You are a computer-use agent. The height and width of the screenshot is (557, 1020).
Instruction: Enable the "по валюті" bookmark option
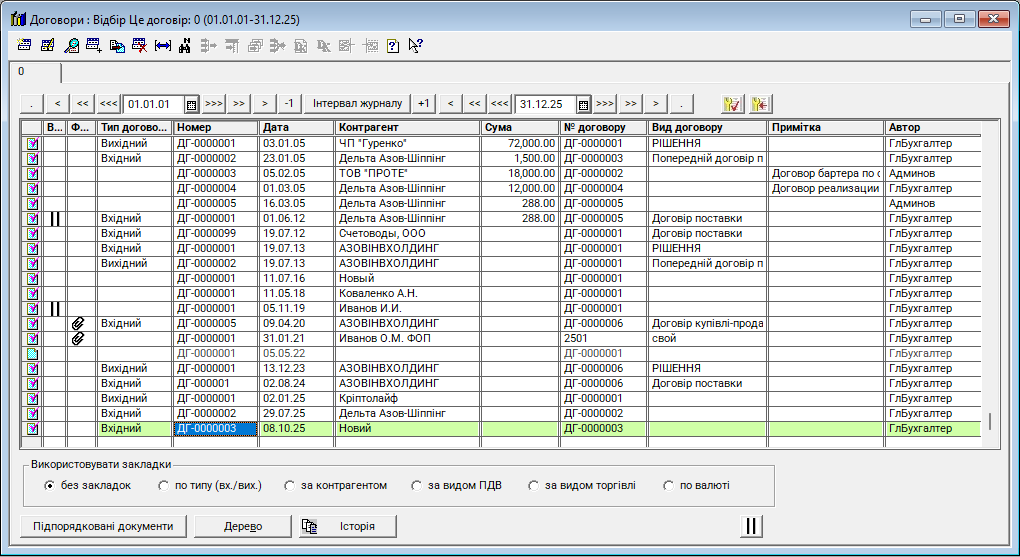(x=669, y=486)
